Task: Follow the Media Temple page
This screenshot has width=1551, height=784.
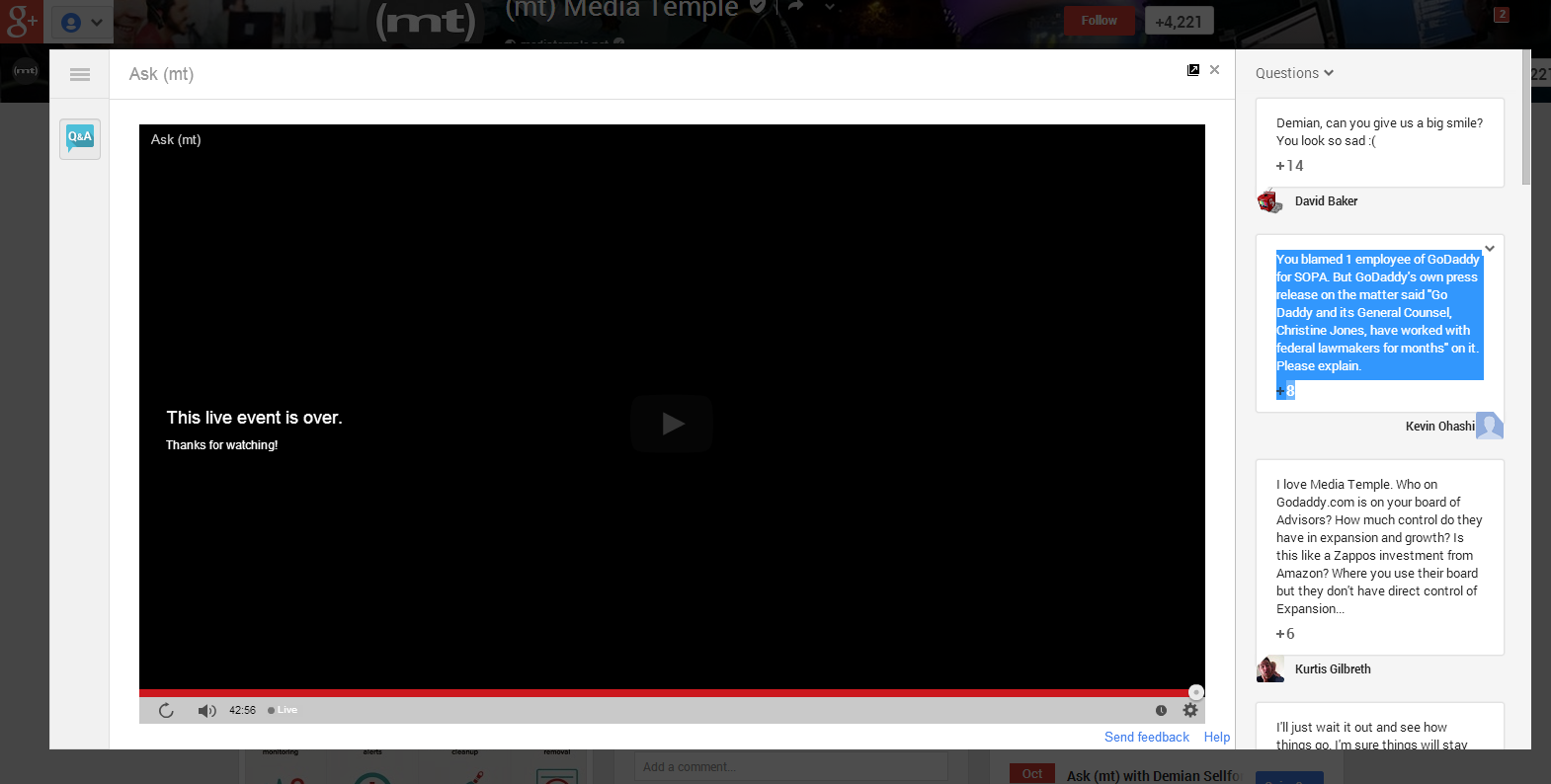Action: point(1099,21)
